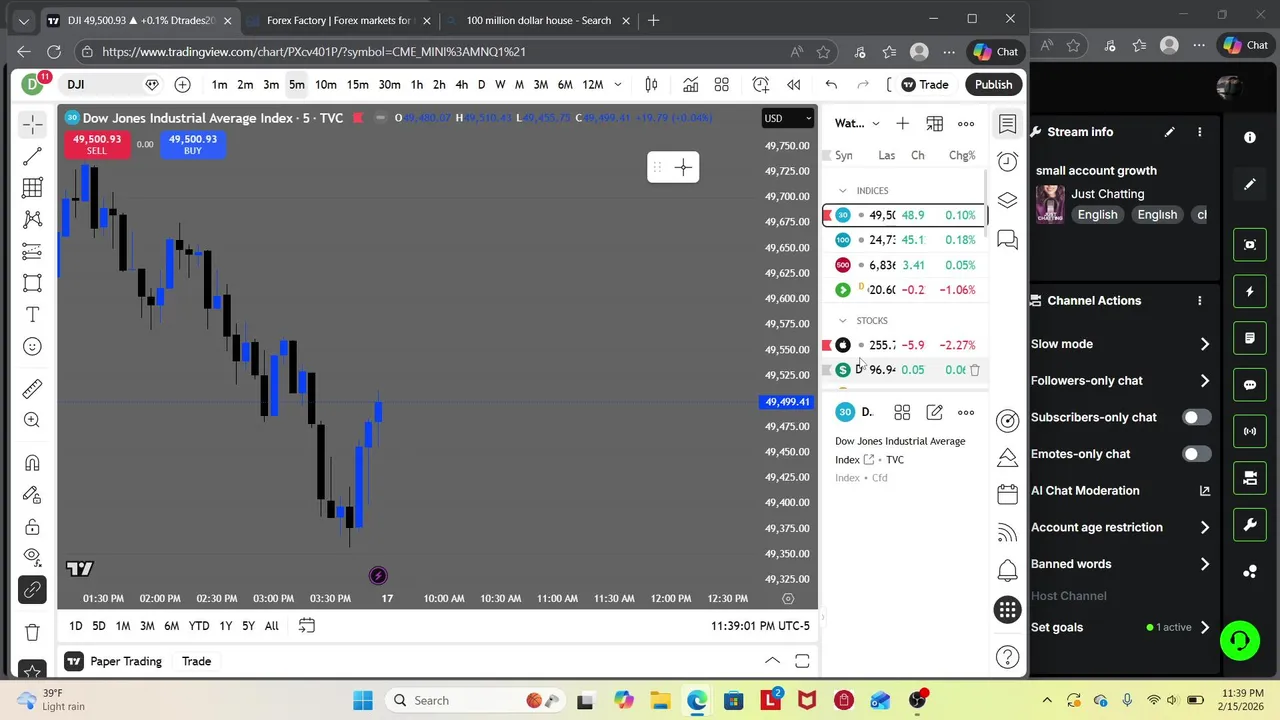Image resolution: width=1280 pixels, height=720 pixels.
Task: Expand Slow mode options
Action: pyautogui.click(x=1204, y=344)
